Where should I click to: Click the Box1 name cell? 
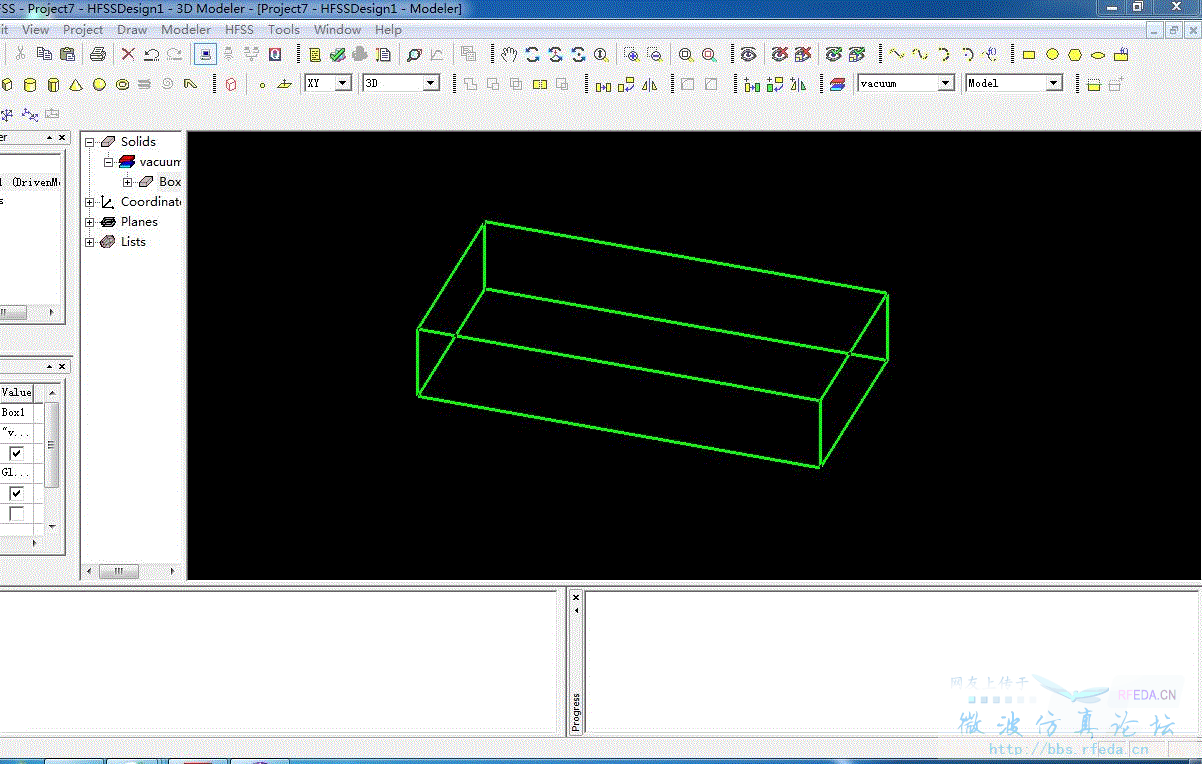[x=16, y=412]
